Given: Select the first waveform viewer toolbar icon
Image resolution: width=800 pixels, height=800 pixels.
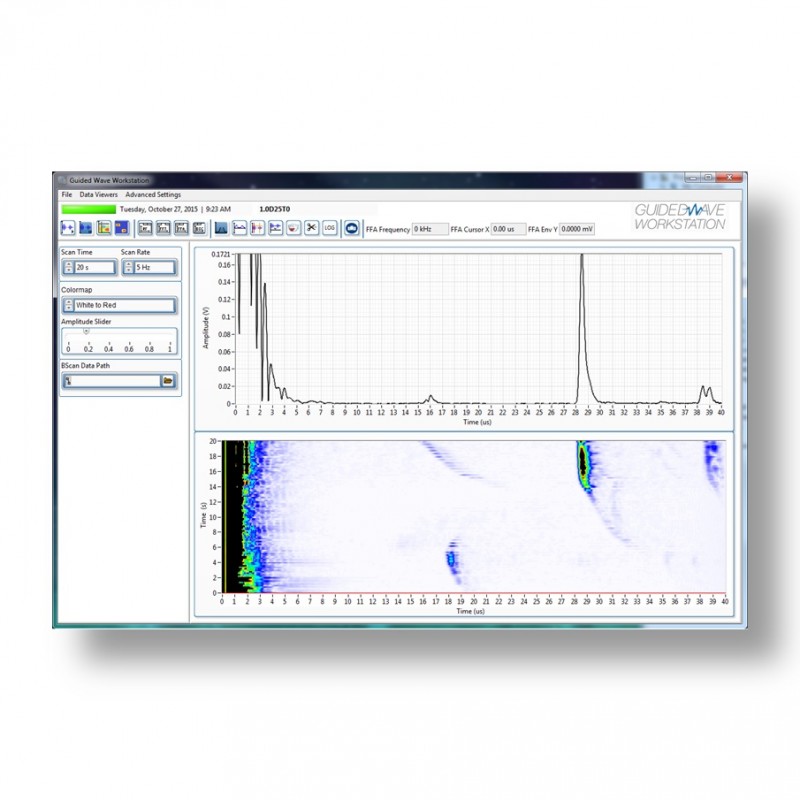Looking at the screenshot, I should tap(67, 226).
